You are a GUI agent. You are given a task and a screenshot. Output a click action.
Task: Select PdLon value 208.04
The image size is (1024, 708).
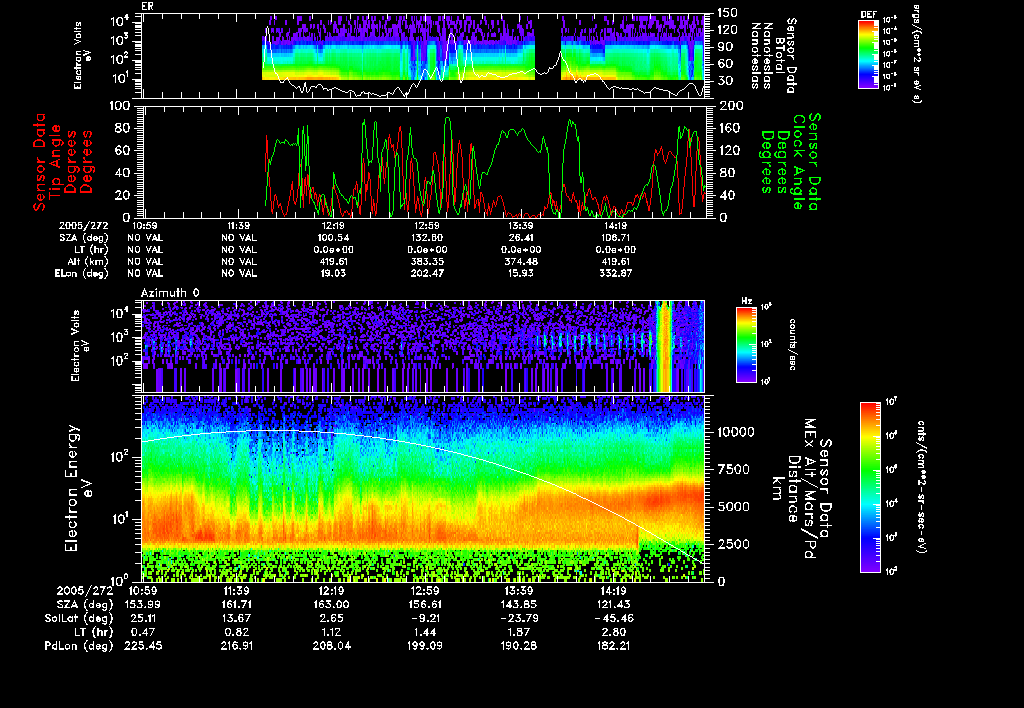[x=331, y=646]
